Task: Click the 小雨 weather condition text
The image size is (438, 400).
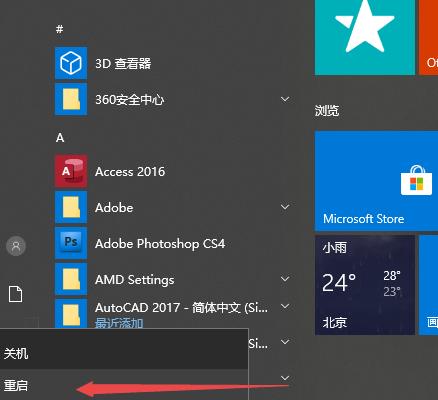Action: coord(335,247)
